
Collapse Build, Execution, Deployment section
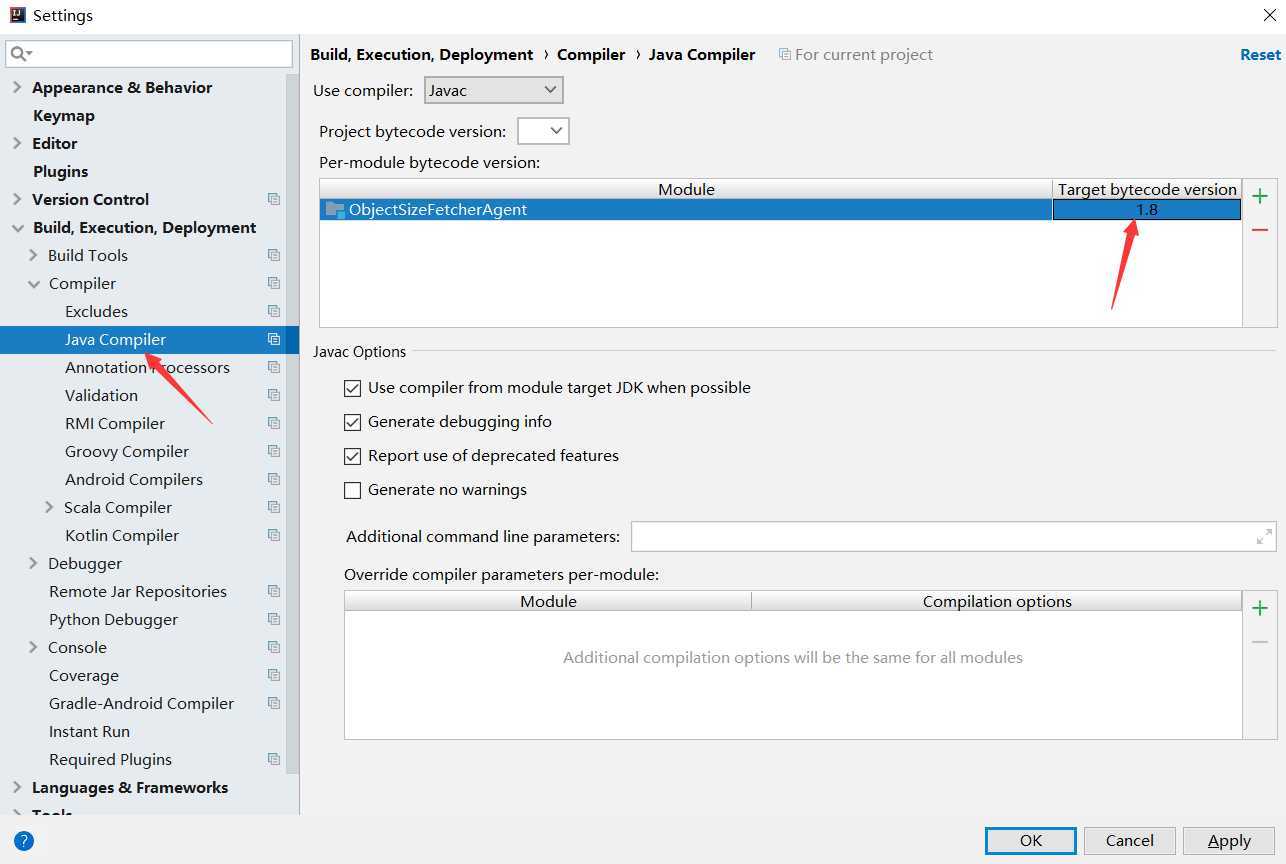pos(17,227)
